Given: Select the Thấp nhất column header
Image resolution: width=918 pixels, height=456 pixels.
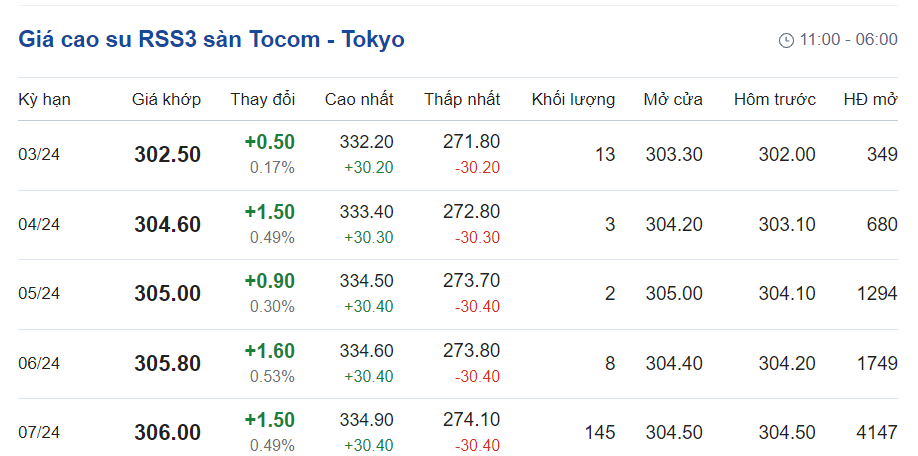Looking at the screenshot, I should pyautogui.click(x=462, y=99).
